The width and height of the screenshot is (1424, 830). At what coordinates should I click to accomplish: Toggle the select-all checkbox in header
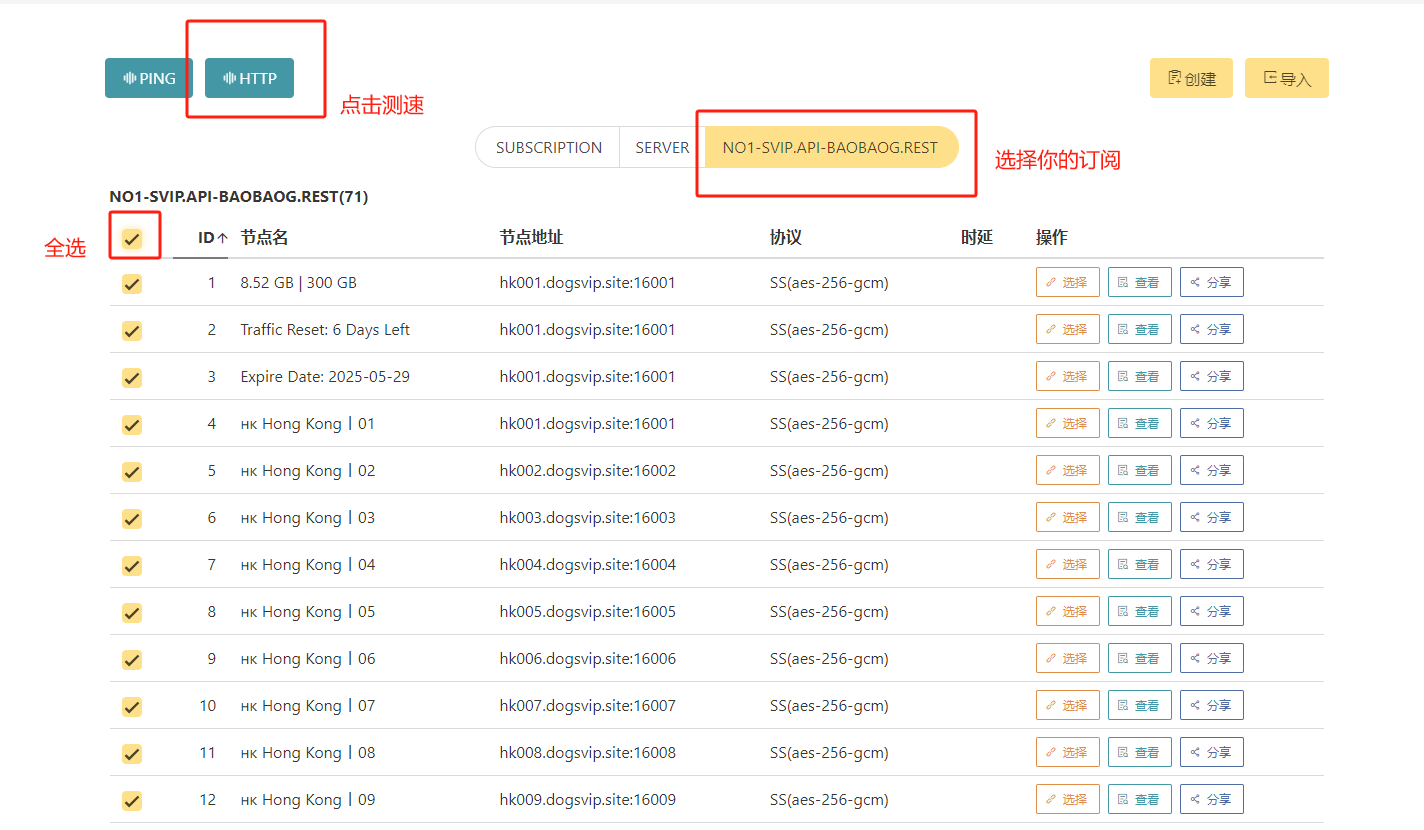[x=131, y=239]
